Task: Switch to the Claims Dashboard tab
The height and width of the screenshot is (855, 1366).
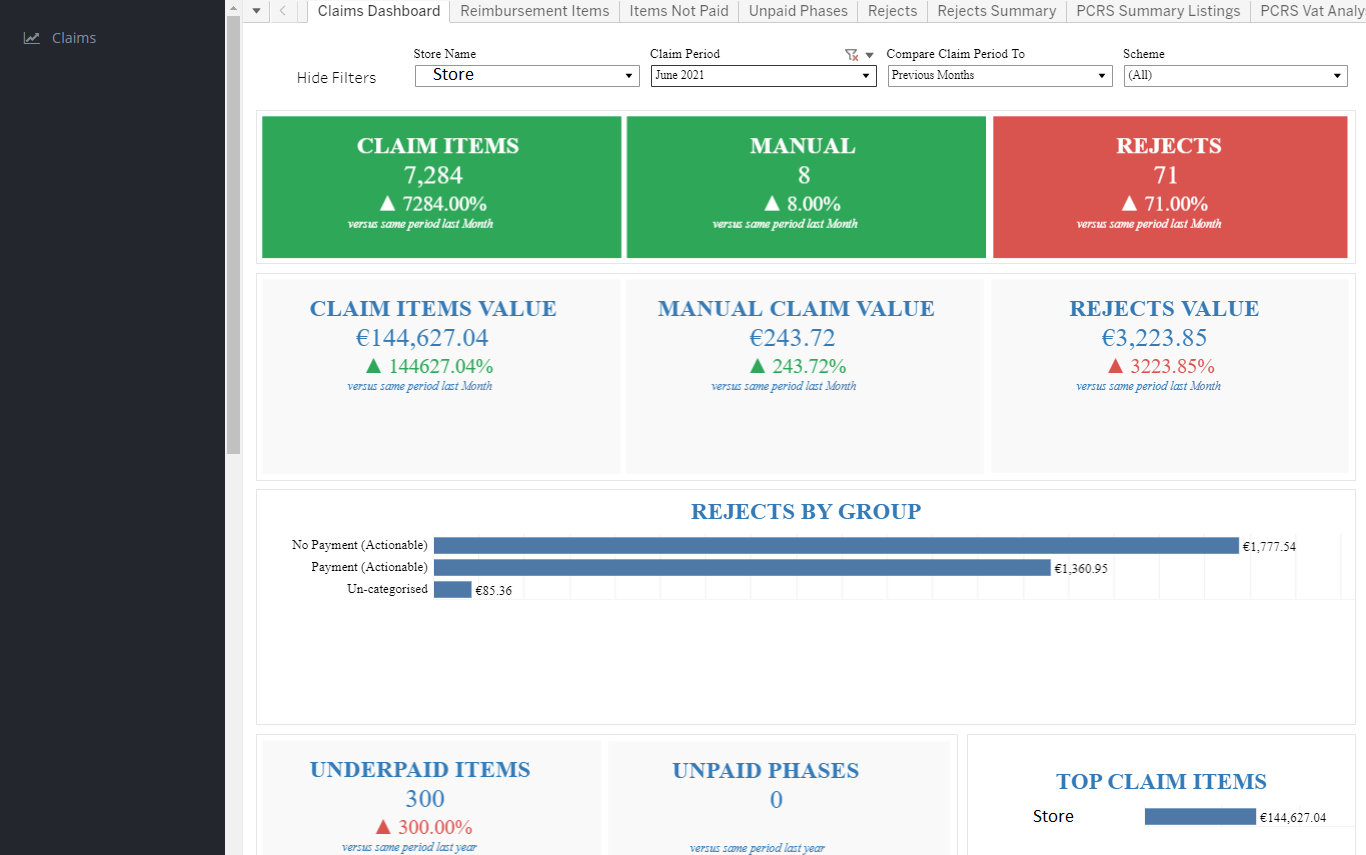Action: [379, 11]
